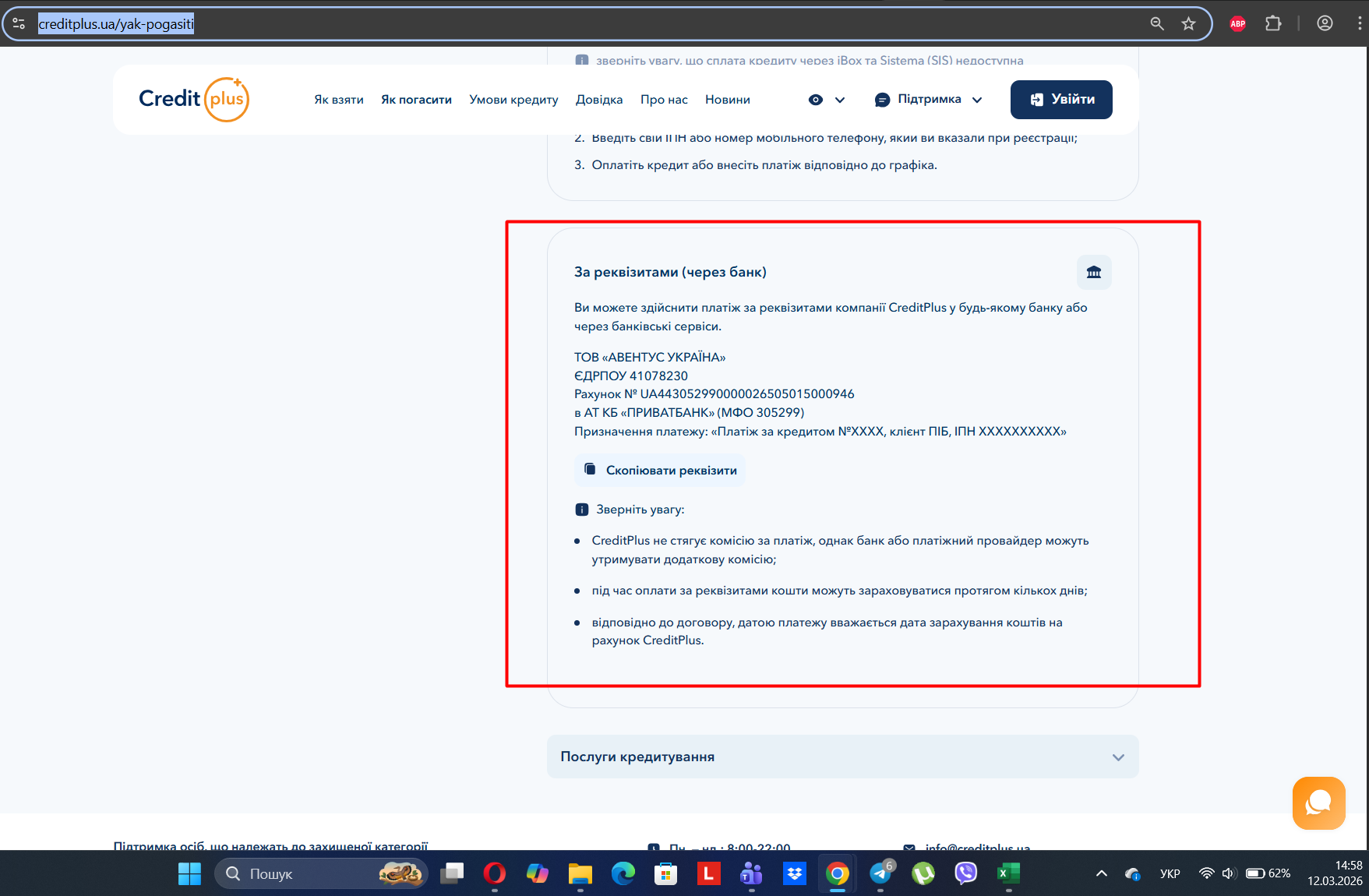
Task: Open Copilot from the taskbar
Action: click(537, 873)
